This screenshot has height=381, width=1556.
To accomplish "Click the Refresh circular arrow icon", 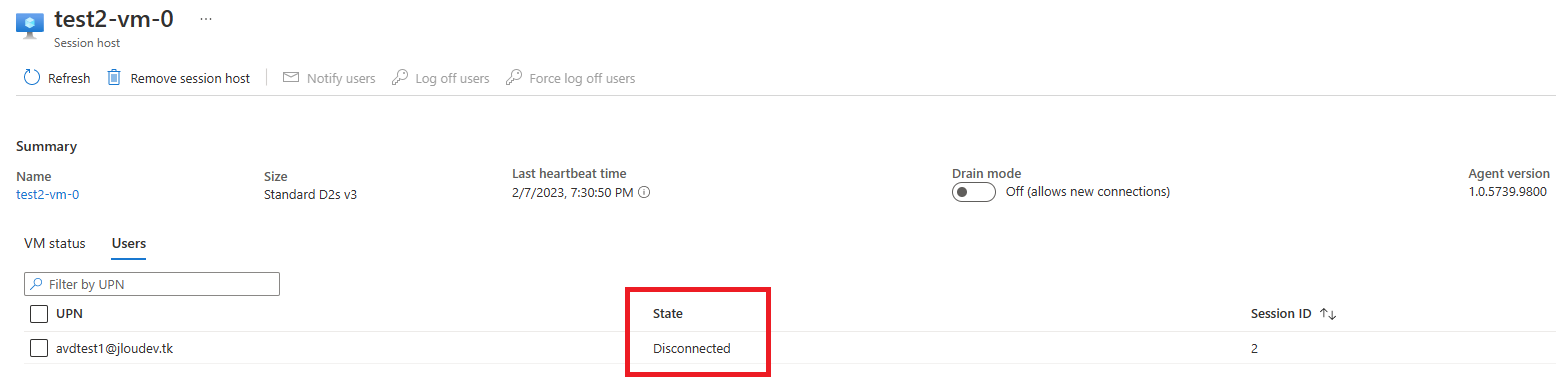I will [x=32, y=78].
